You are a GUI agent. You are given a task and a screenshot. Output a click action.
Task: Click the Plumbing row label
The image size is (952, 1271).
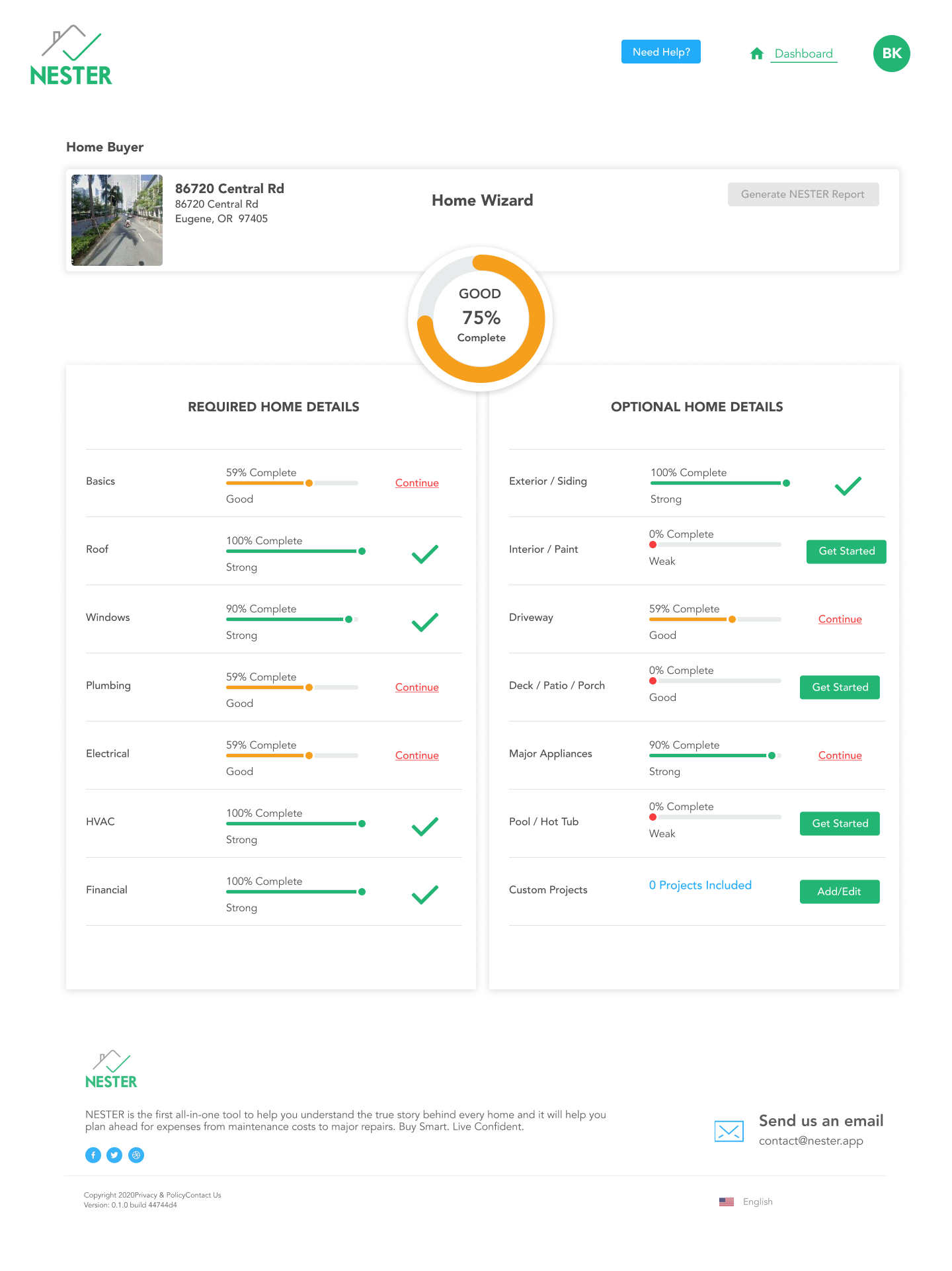point(108,686)
